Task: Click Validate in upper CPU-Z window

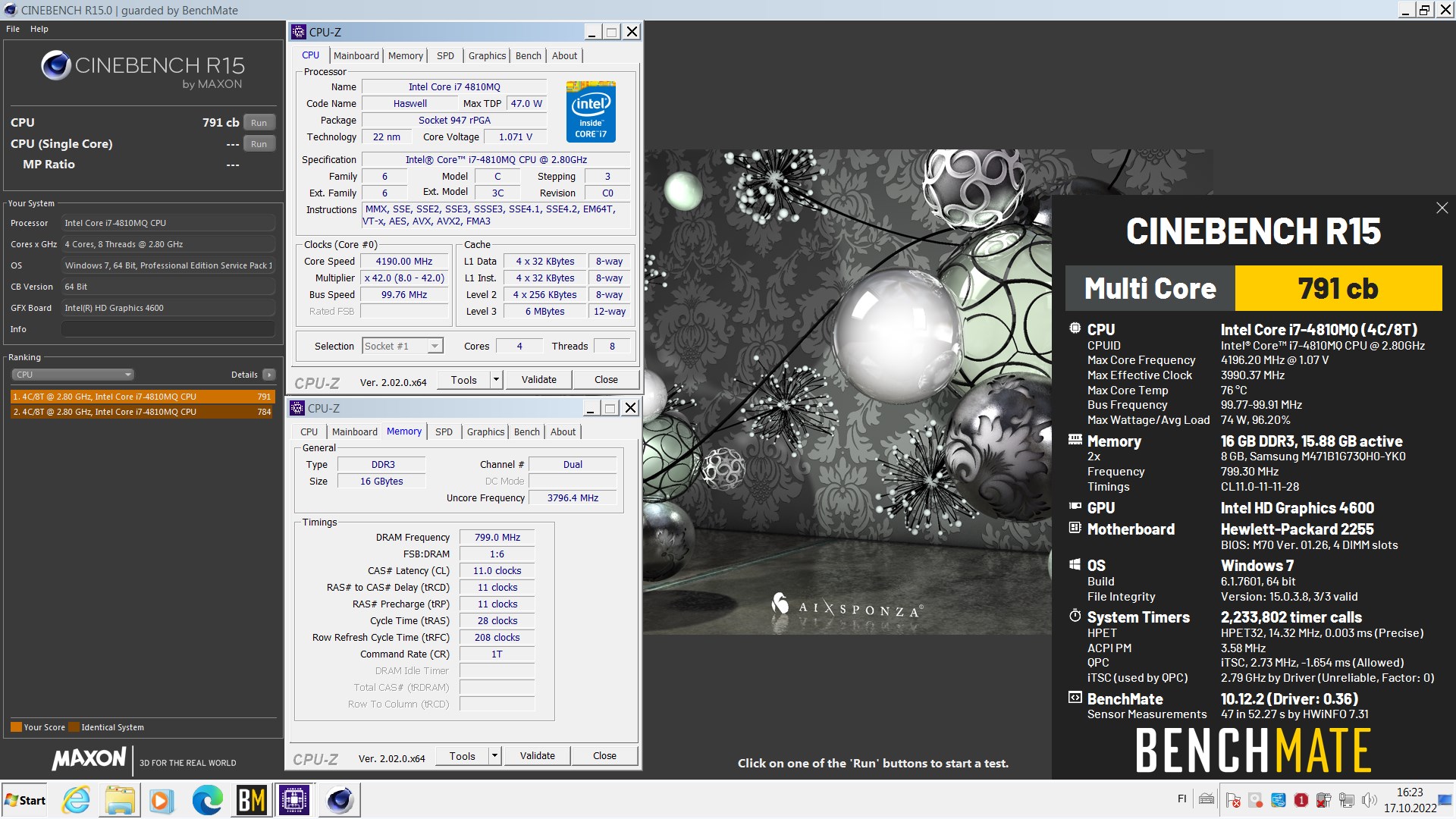Action: [539, 380]
